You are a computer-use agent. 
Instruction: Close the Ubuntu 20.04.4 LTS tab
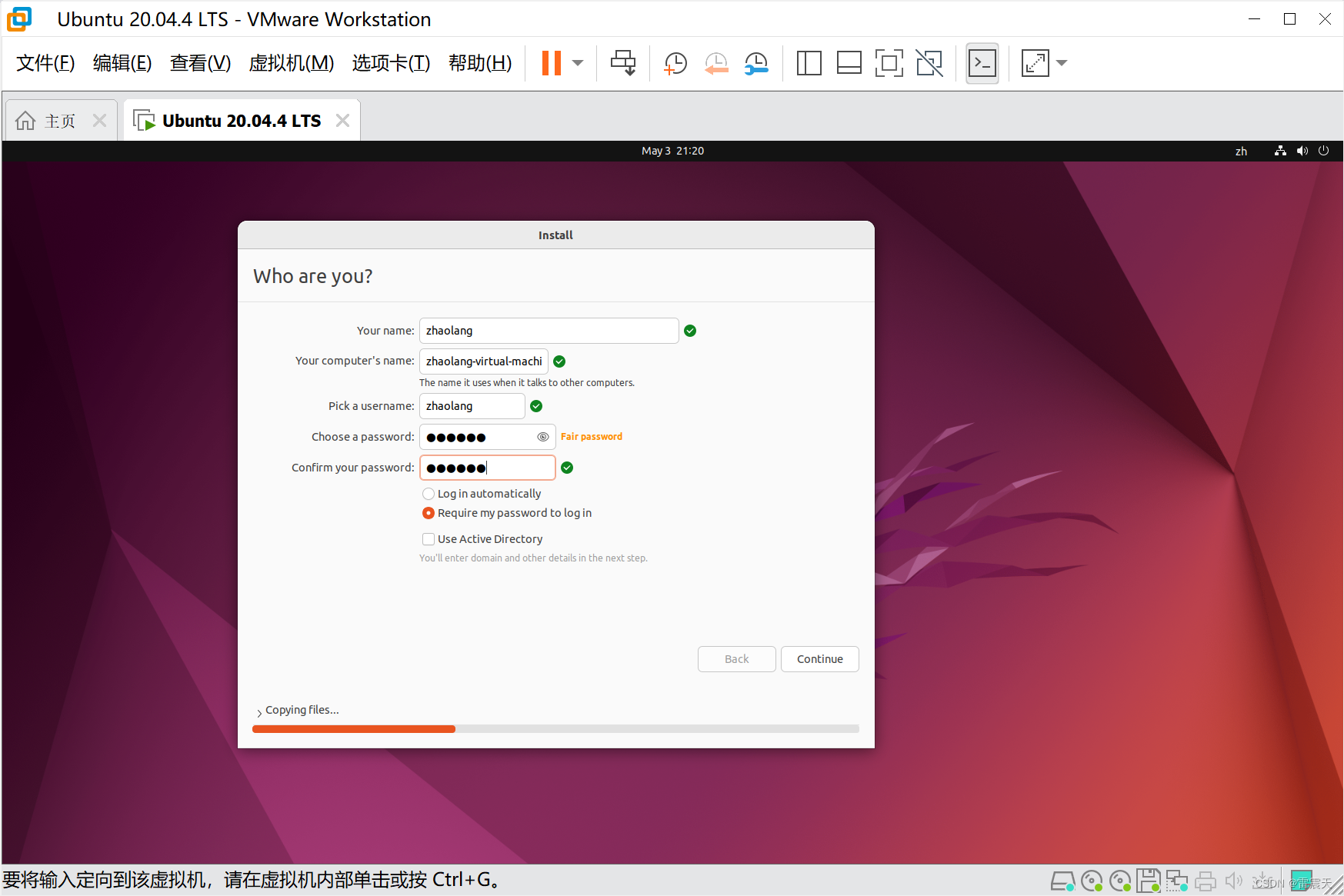point(343,121)
